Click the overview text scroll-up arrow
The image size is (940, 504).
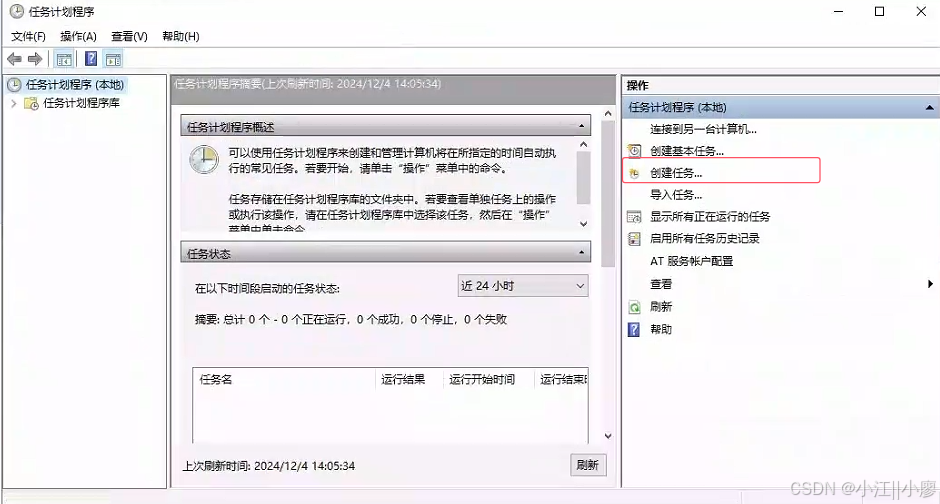[x=584, y=144]
